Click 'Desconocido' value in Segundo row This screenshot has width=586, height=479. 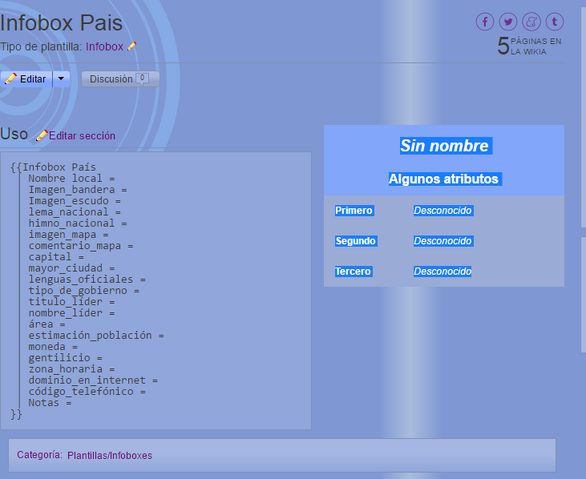(x=443, y=241)
